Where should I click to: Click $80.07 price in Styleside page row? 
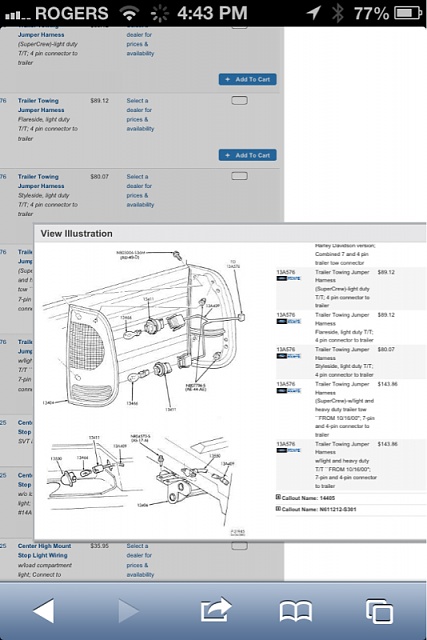click(100, 176)
